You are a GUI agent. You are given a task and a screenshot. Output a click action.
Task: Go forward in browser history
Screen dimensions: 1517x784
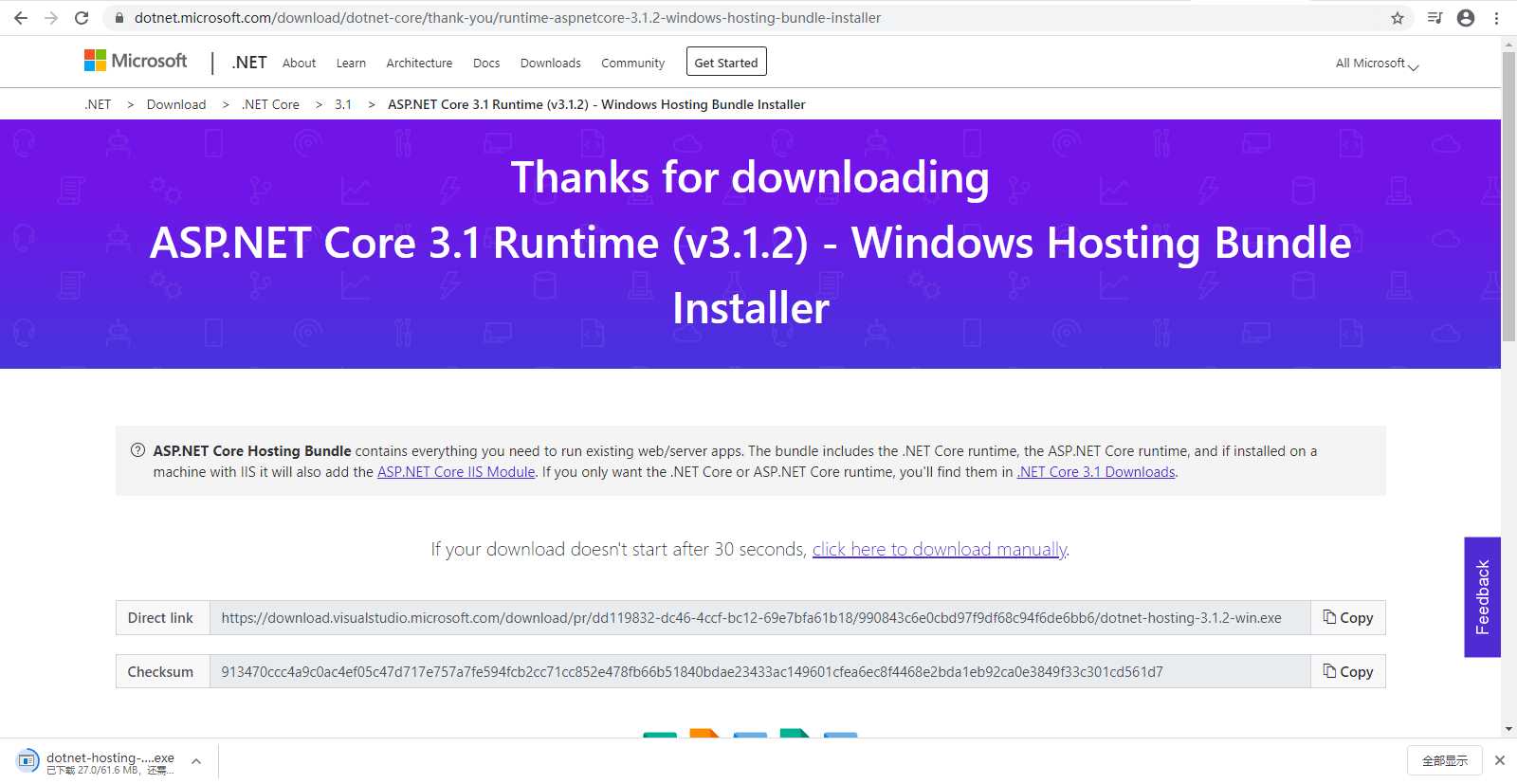point(51,18)
